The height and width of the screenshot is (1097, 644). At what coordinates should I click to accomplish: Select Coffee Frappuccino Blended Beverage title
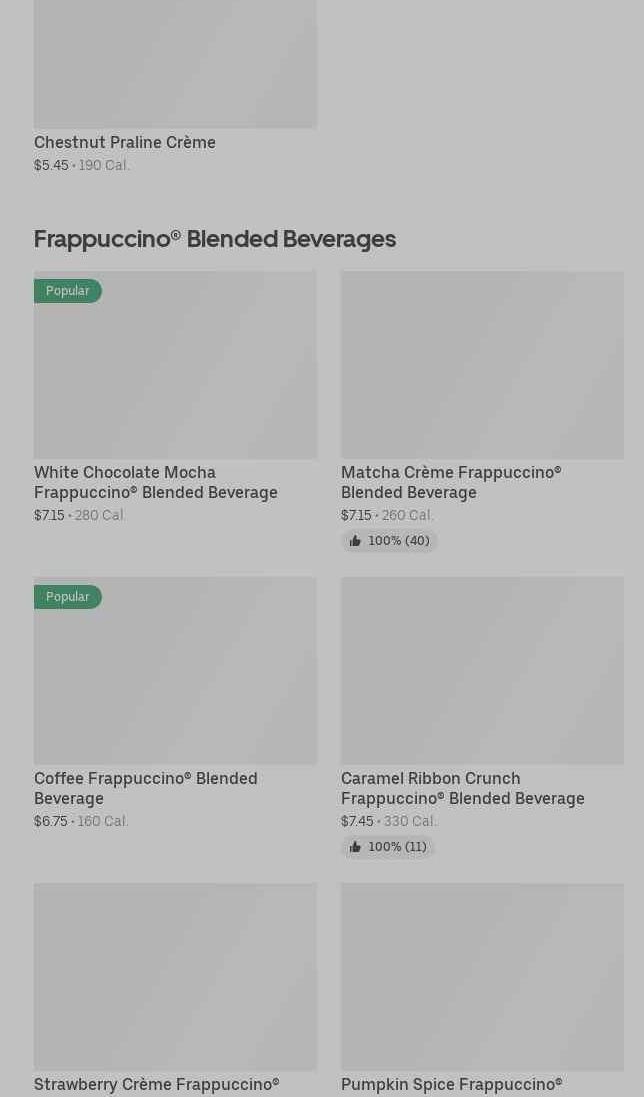click(x=145, y=788)
